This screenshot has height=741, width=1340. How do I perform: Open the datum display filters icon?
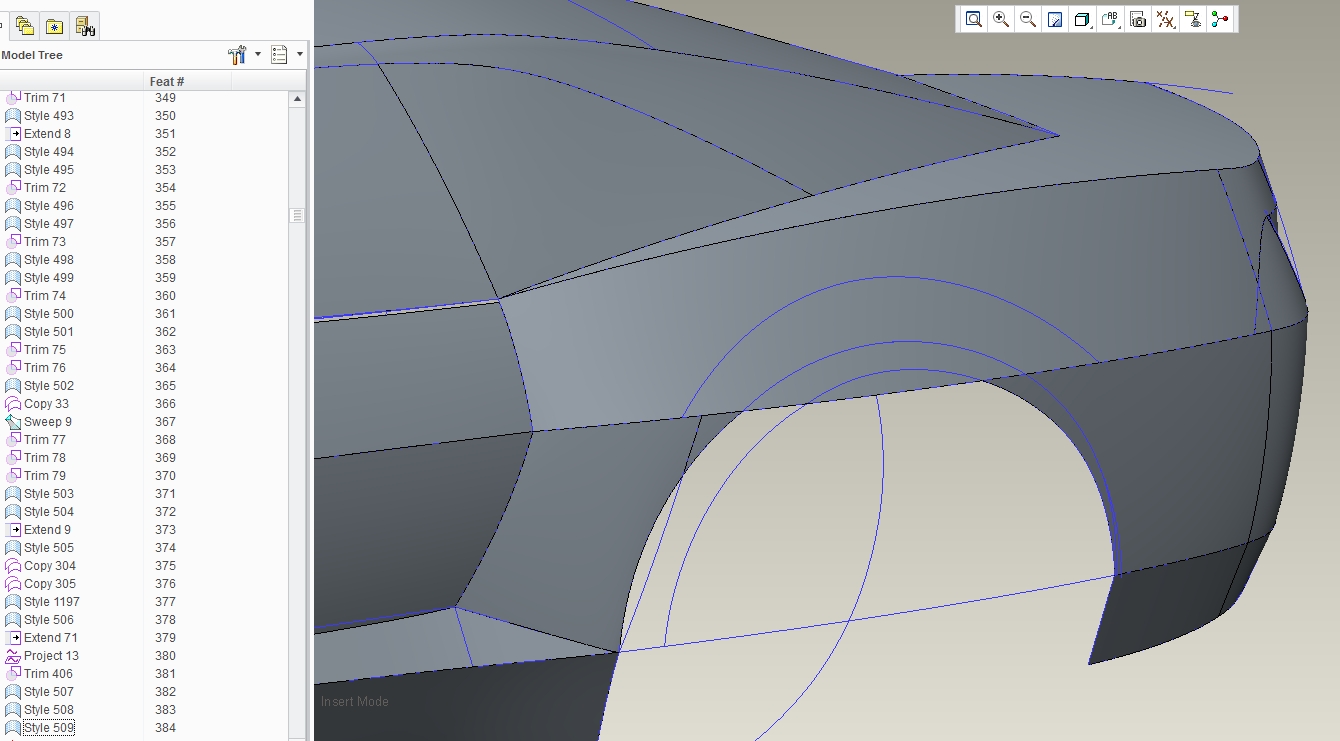[1164, 19]
